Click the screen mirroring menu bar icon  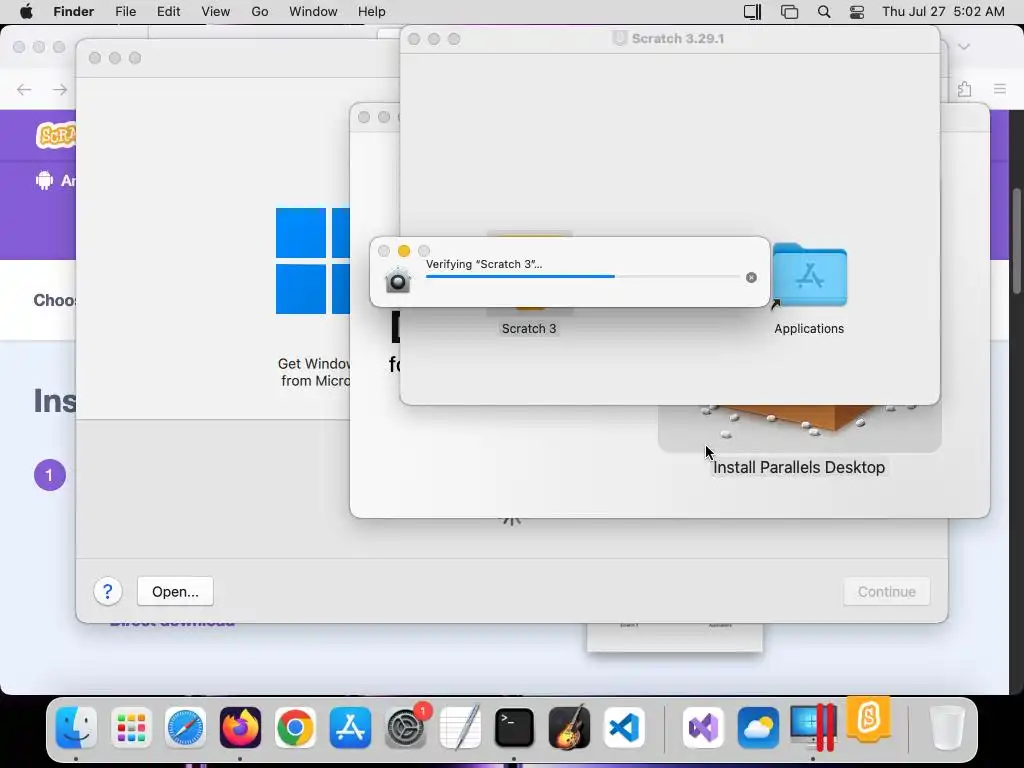point(790,12)
